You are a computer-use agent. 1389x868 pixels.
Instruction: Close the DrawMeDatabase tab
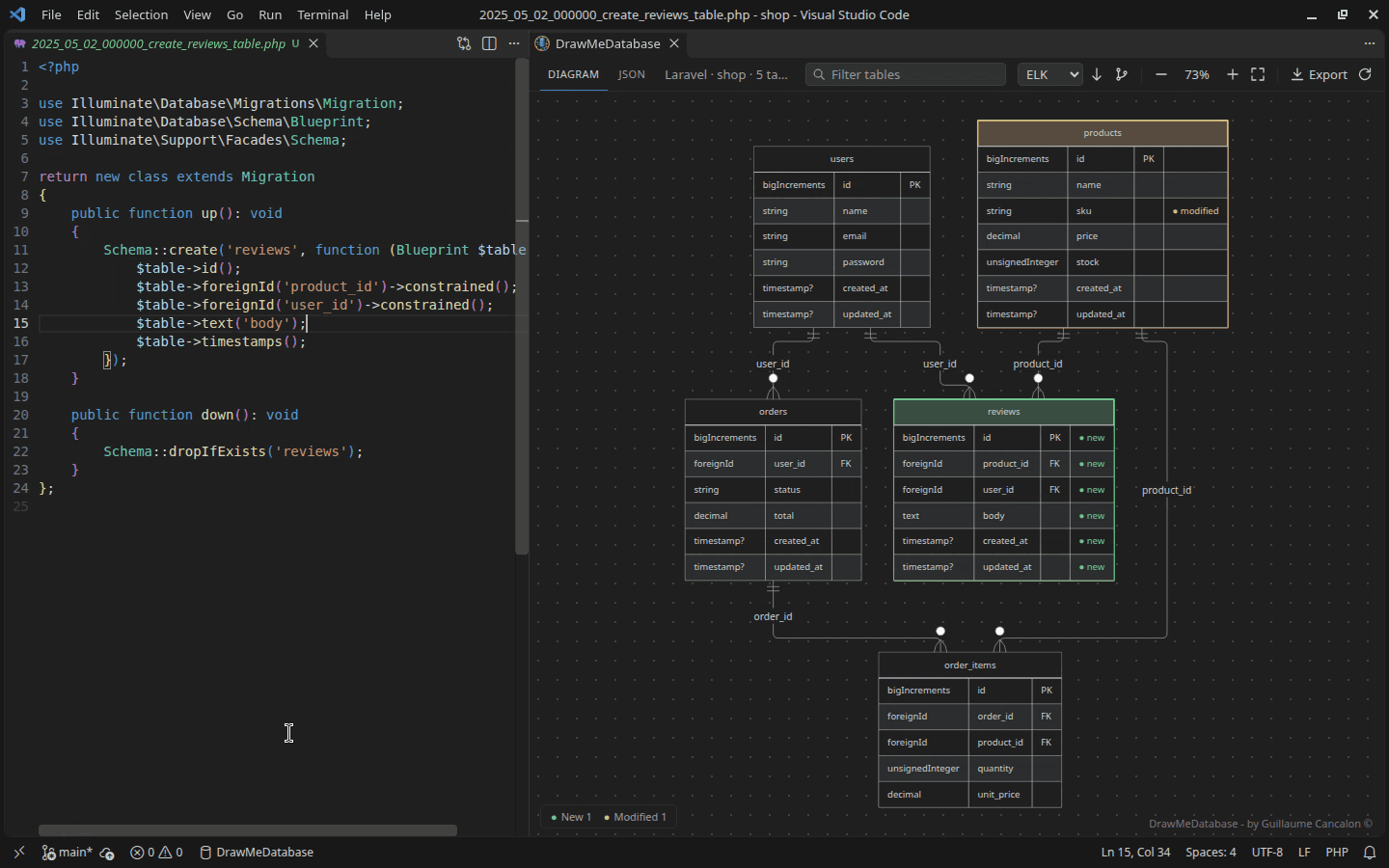point(674,43)
